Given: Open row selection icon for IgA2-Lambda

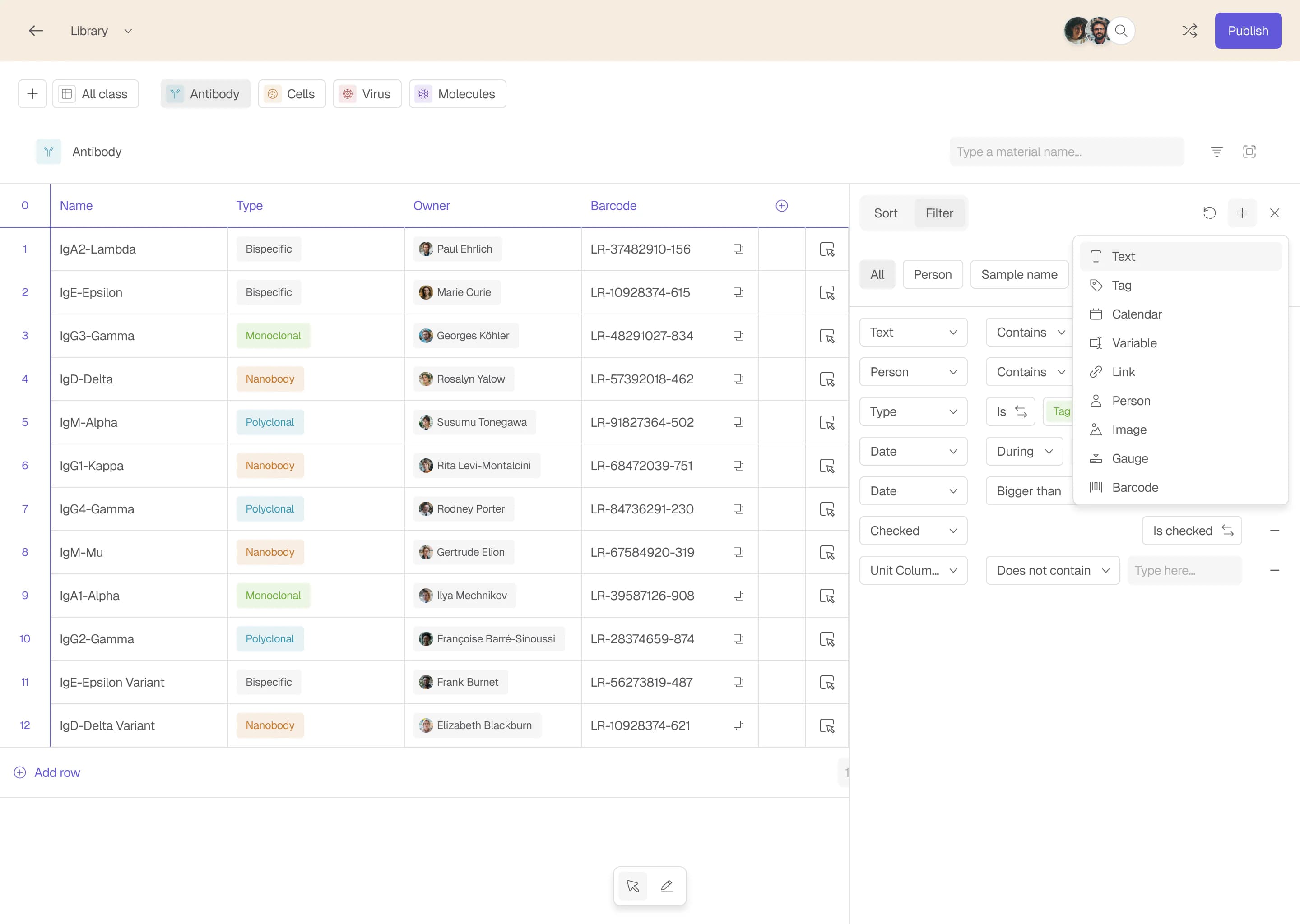Looking at the screenshot, I should click(x=827, y=249).
